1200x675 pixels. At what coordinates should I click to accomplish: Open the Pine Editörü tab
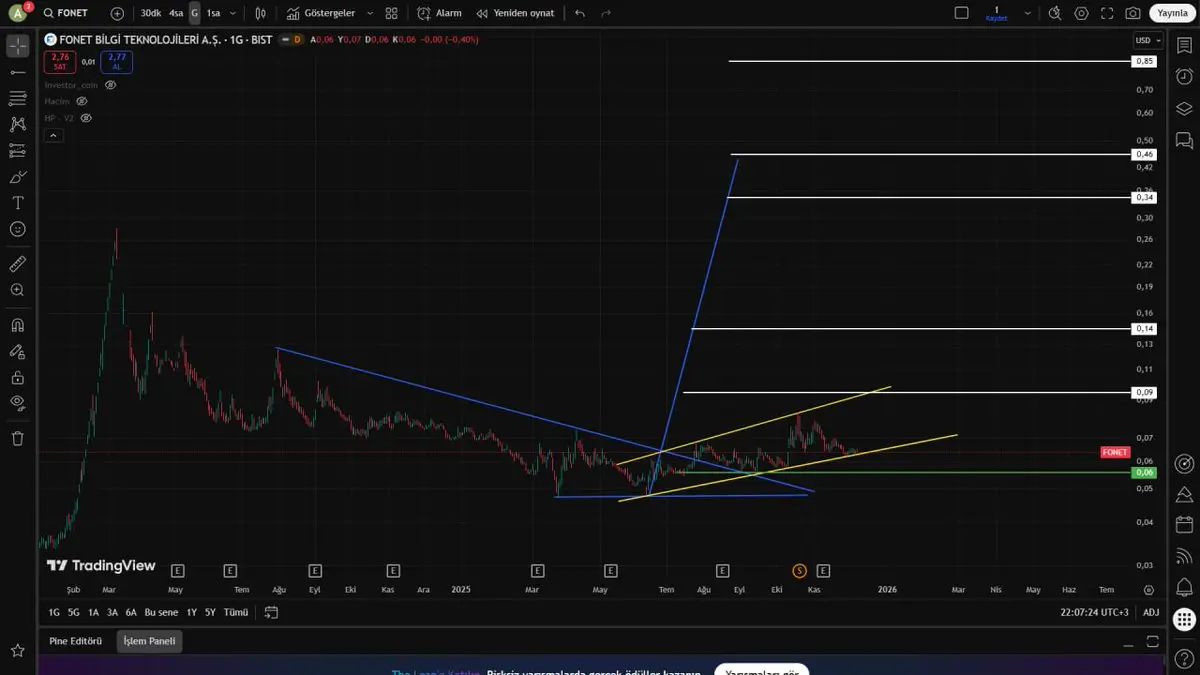pyautogui.click(x=76, y=641)
